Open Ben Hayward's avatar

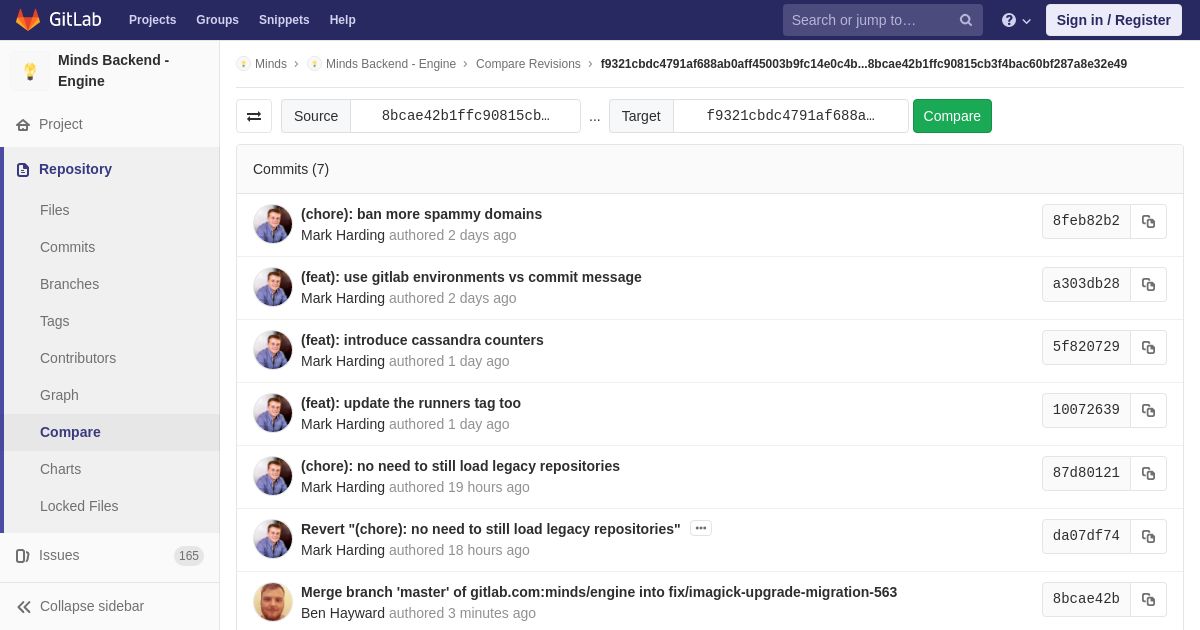click(273, 602)
